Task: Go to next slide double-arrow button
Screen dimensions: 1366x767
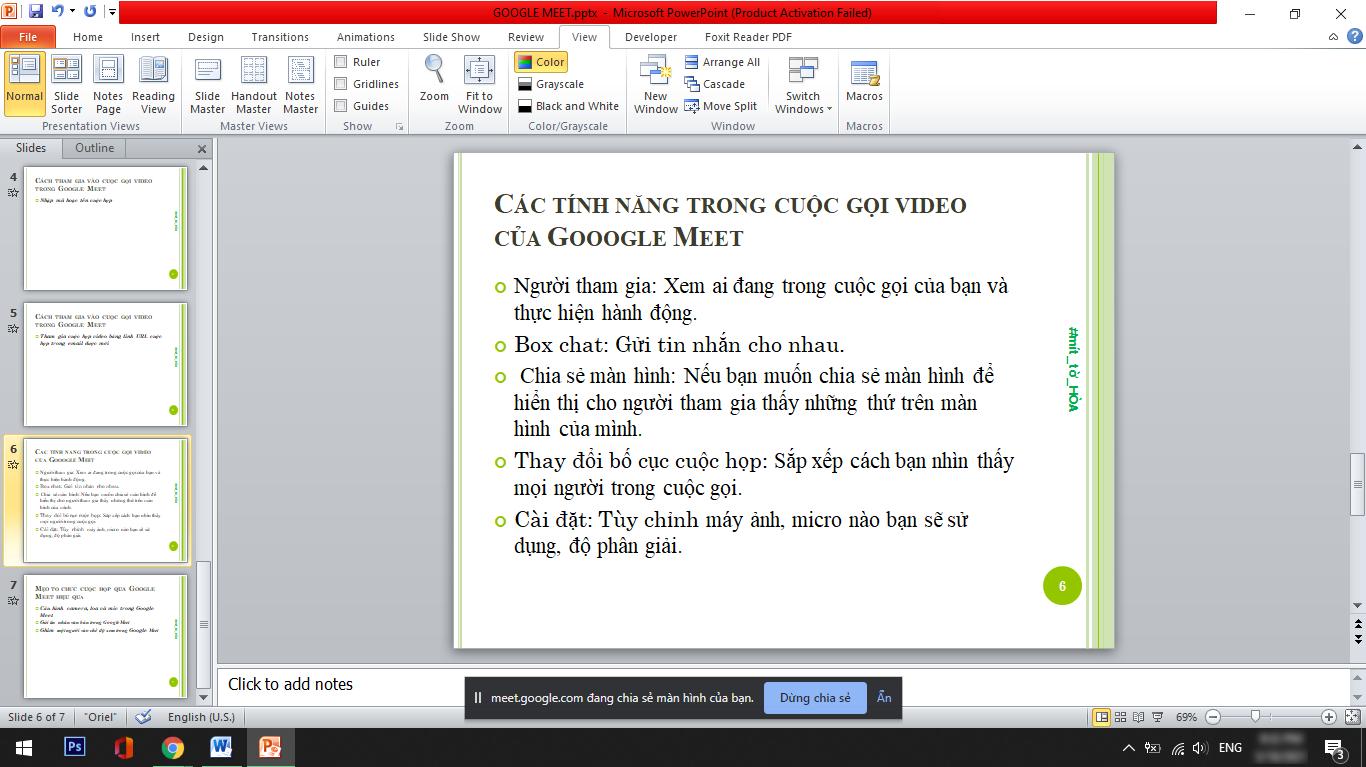Action: 1357,638
